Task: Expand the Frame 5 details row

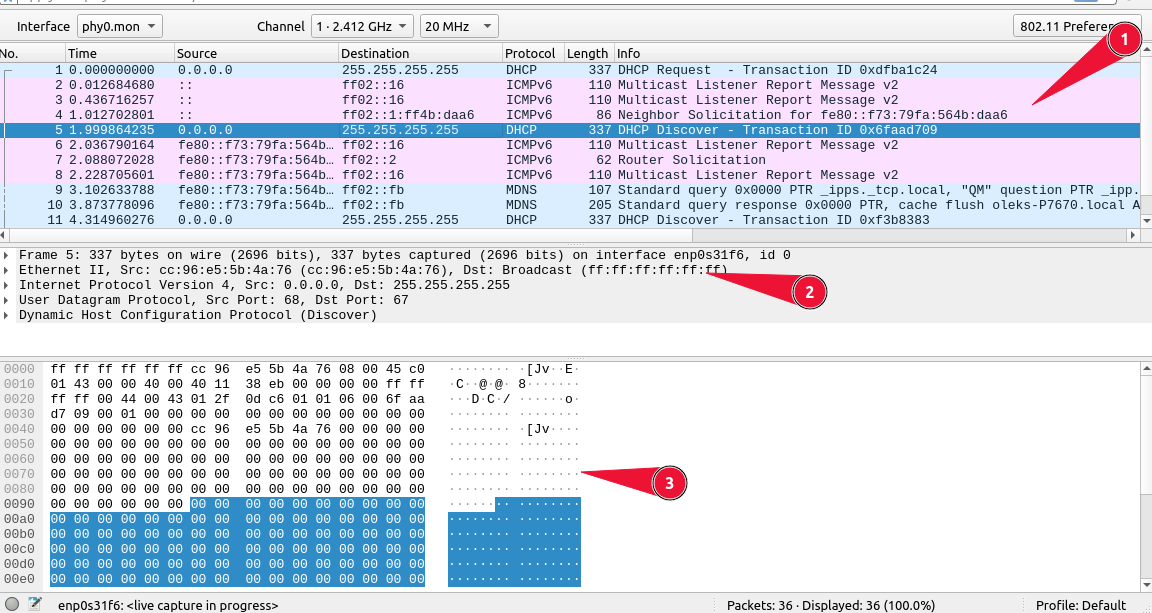Action: click(x=8, y=255)
